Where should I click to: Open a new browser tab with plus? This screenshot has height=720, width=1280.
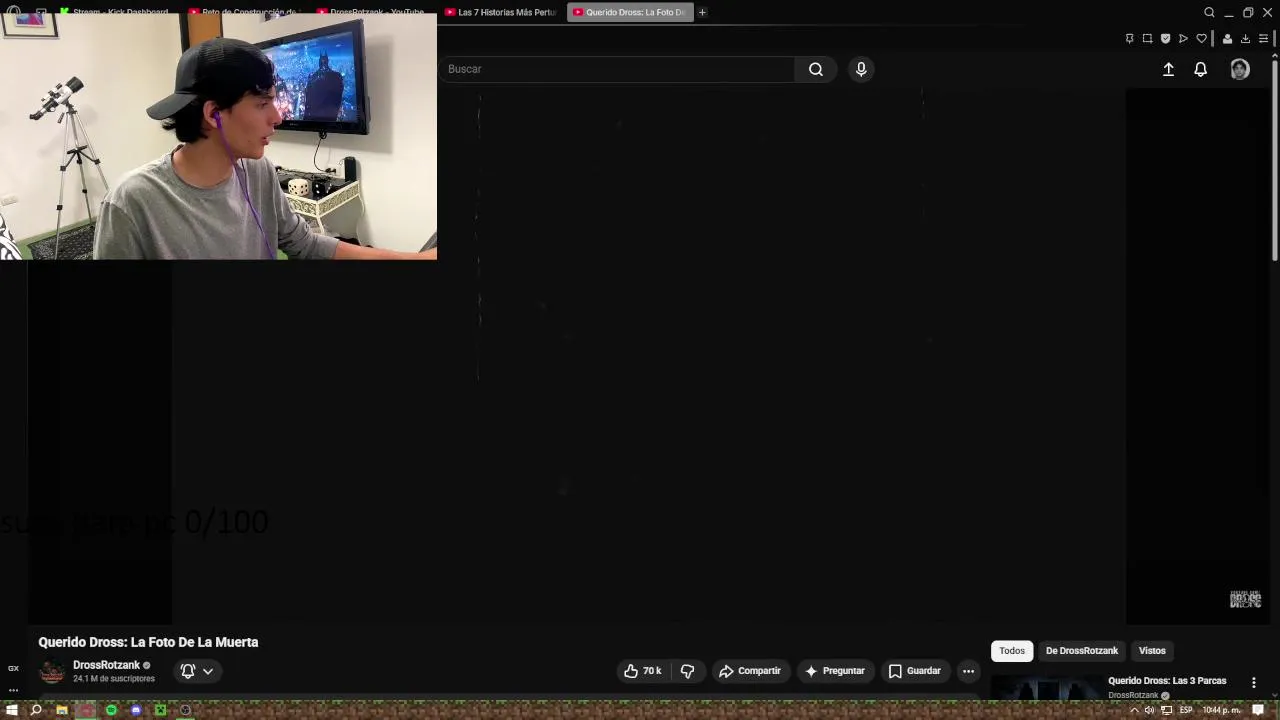point(702,12)
